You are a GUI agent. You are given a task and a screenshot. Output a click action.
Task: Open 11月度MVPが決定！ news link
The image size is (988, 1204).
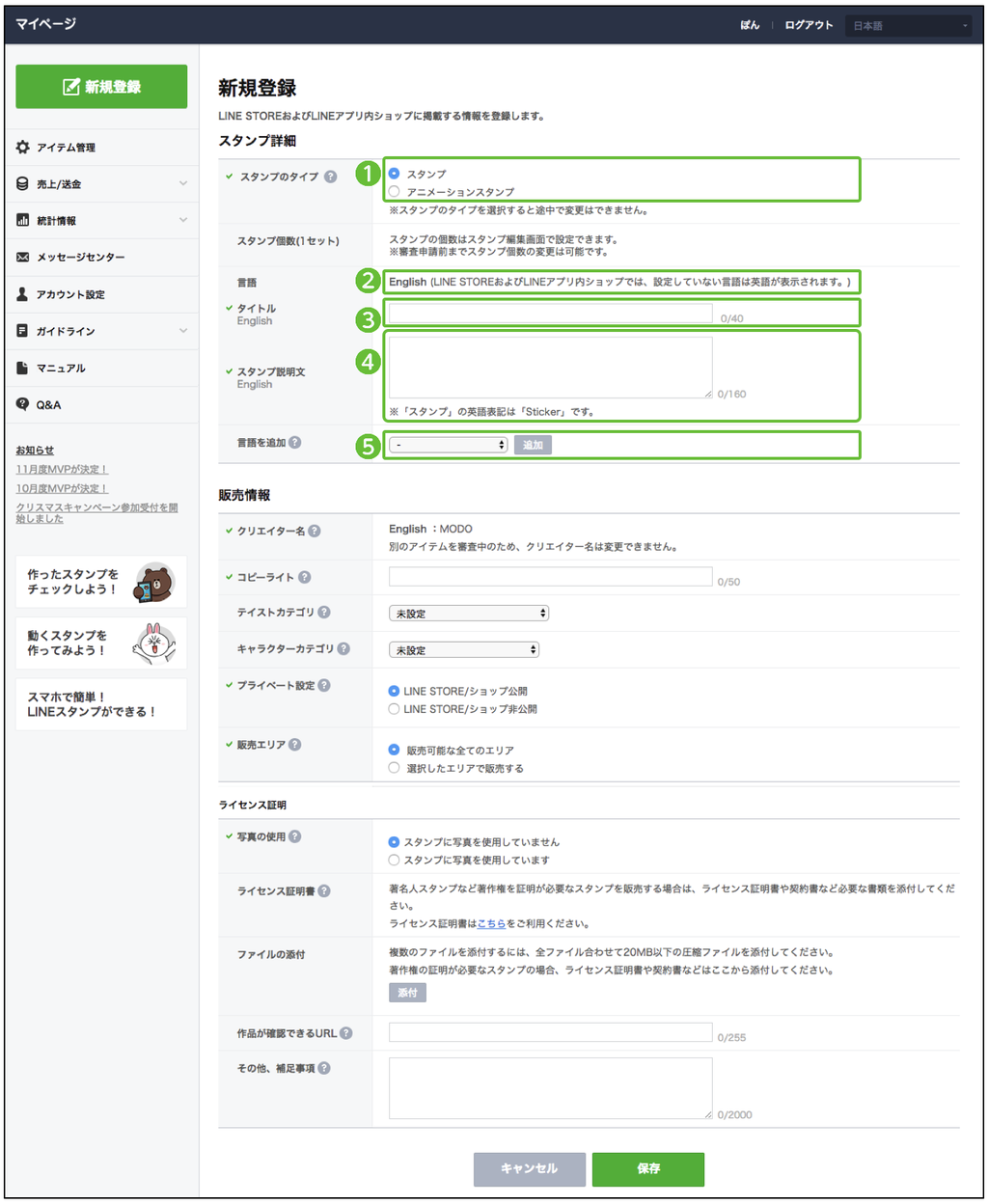point(62,469)
